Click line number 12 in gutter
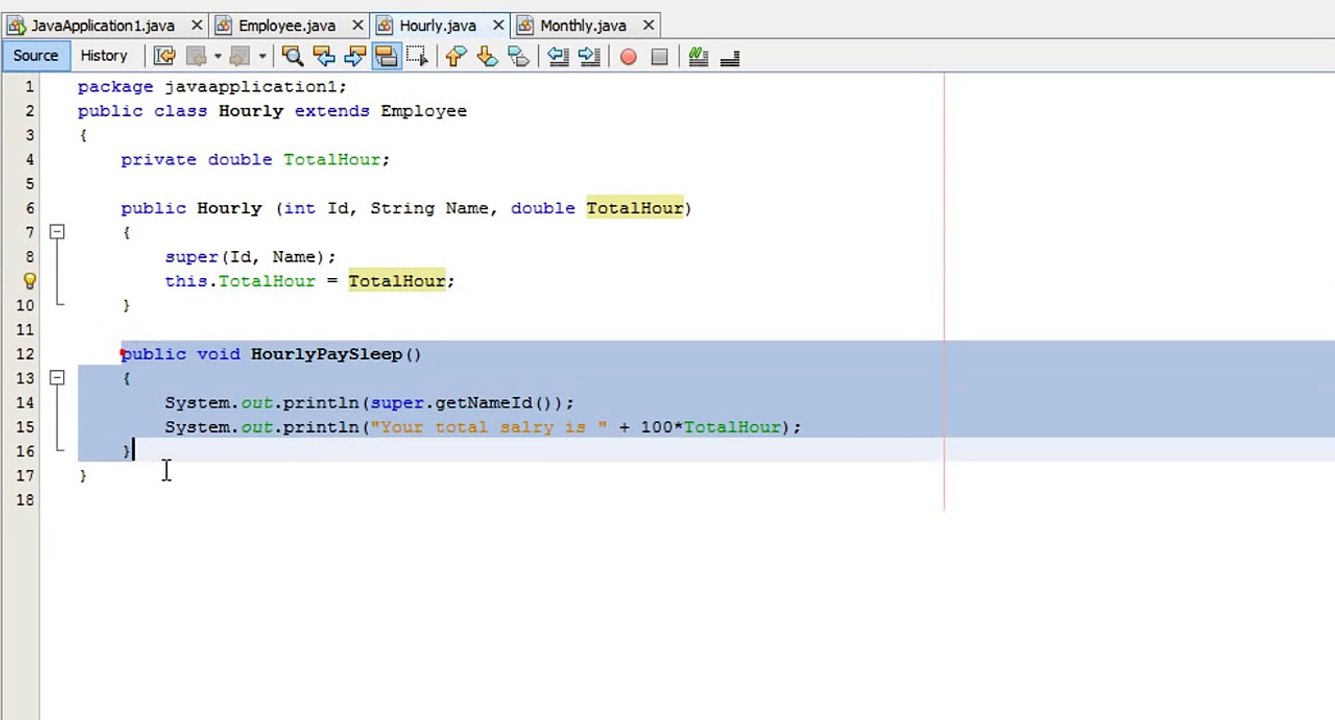 pos(25,354)
